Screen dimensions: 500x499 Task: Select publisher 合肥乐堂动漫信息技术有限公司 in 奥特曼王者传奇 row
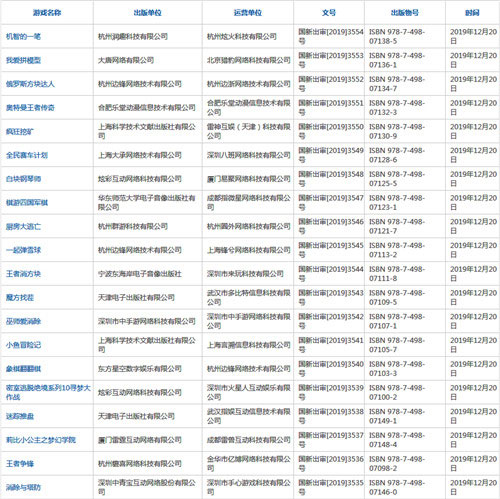tap(147, 108)
